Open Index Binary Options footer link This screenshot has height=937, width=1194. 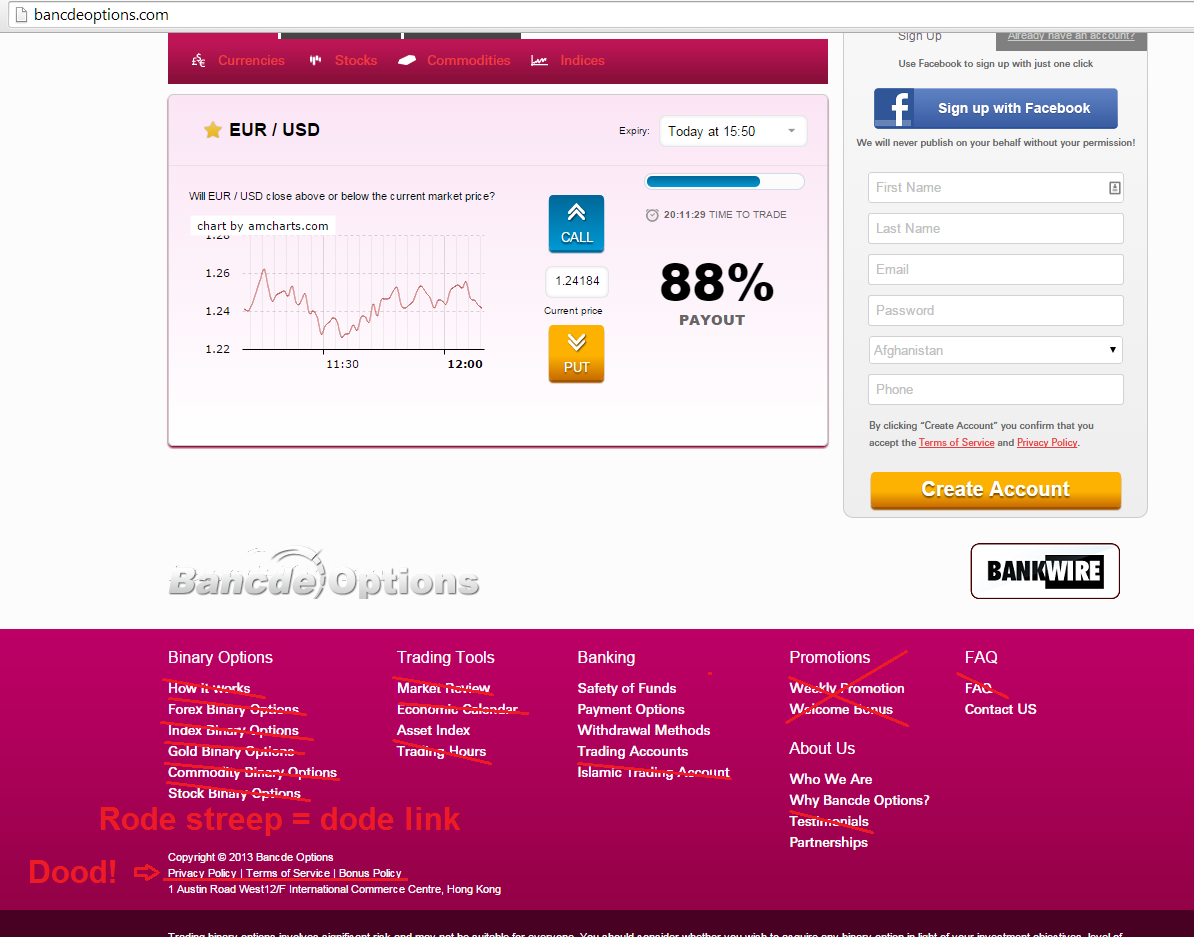233,730
